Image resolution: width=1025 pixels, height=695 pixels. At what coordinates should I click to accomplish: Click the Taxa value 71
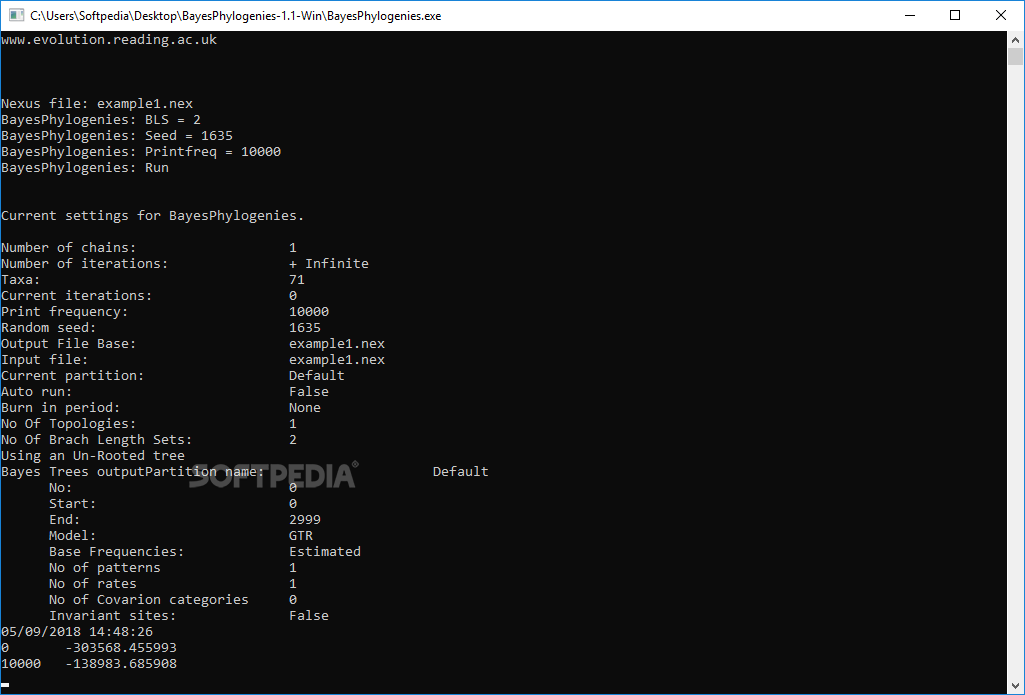[x=297, y=280]
